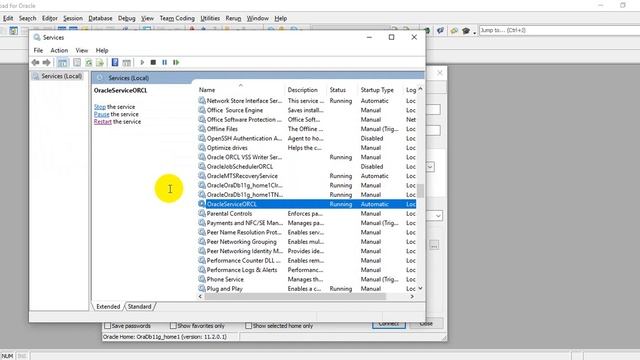Viewport: 640px width, 360px height.
Task: Select the OracleJobSchedulerORCL row
Action: click(x=307, y=166)
